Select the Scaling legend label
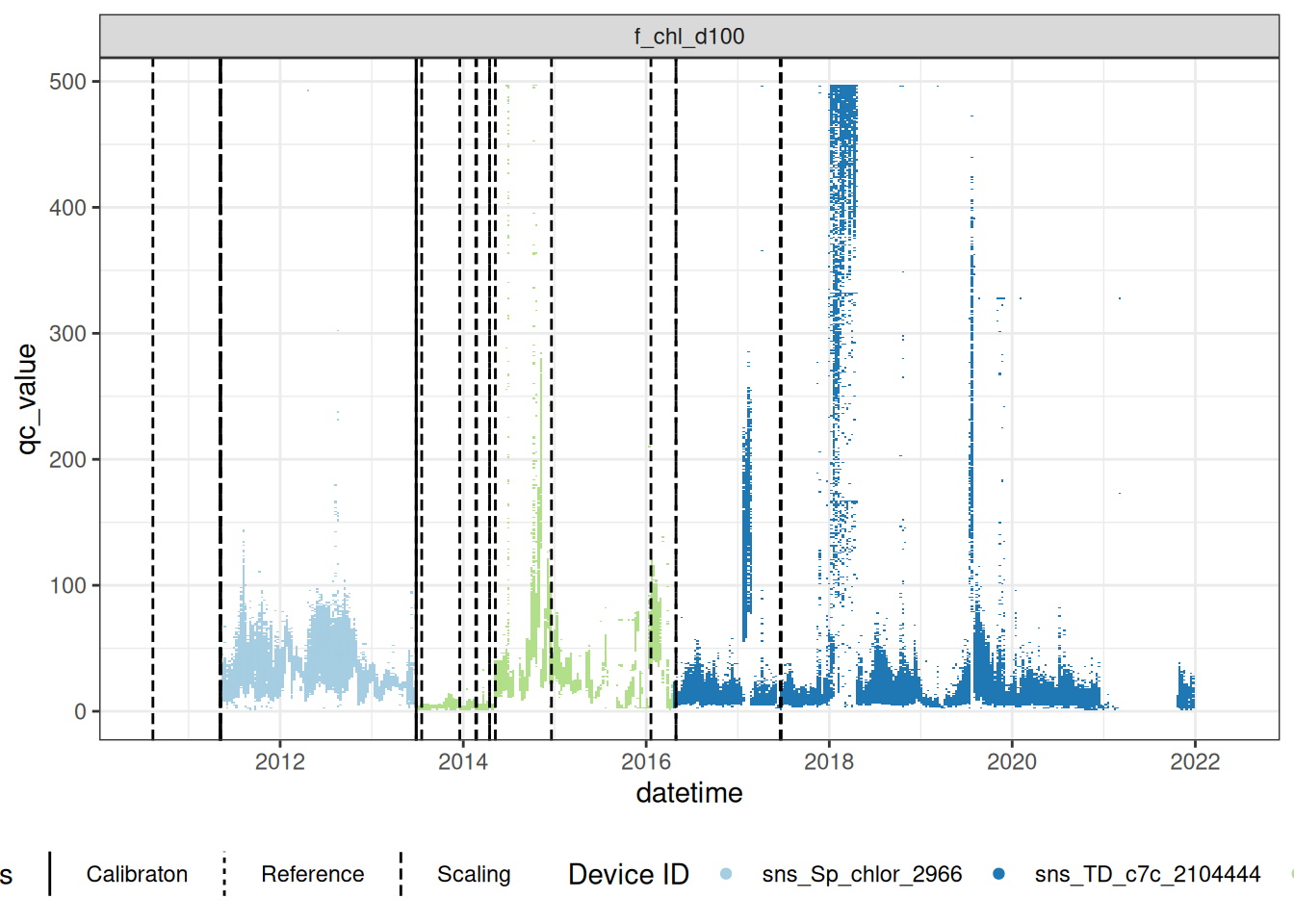The width and height of the screenshot is (1294, 924). pyautogui.click(x=474, y=874)
